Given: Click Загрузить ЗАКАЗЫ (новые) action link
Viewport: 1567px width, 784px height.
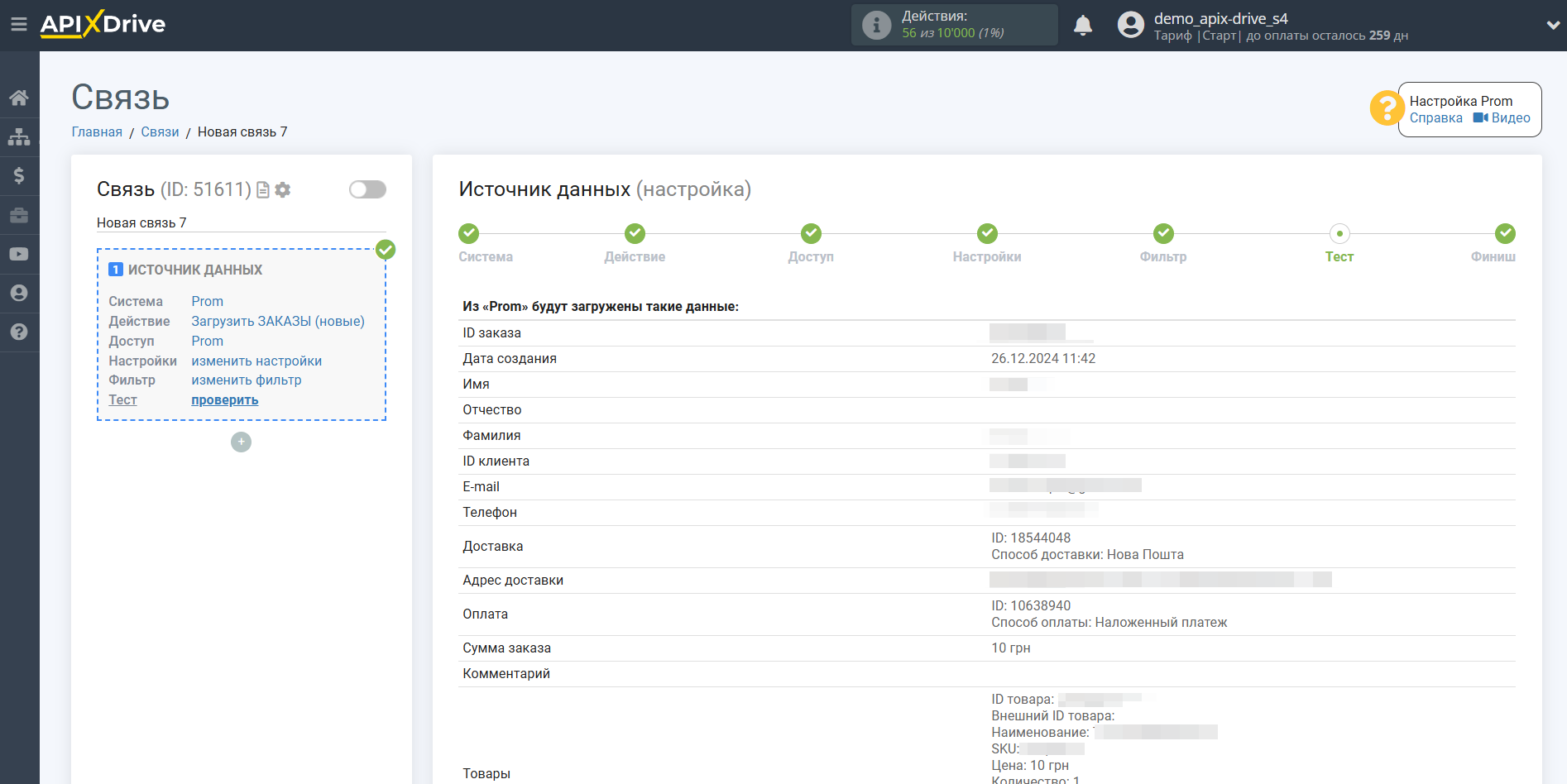Looking at the screenshot, I should point(278,322).
